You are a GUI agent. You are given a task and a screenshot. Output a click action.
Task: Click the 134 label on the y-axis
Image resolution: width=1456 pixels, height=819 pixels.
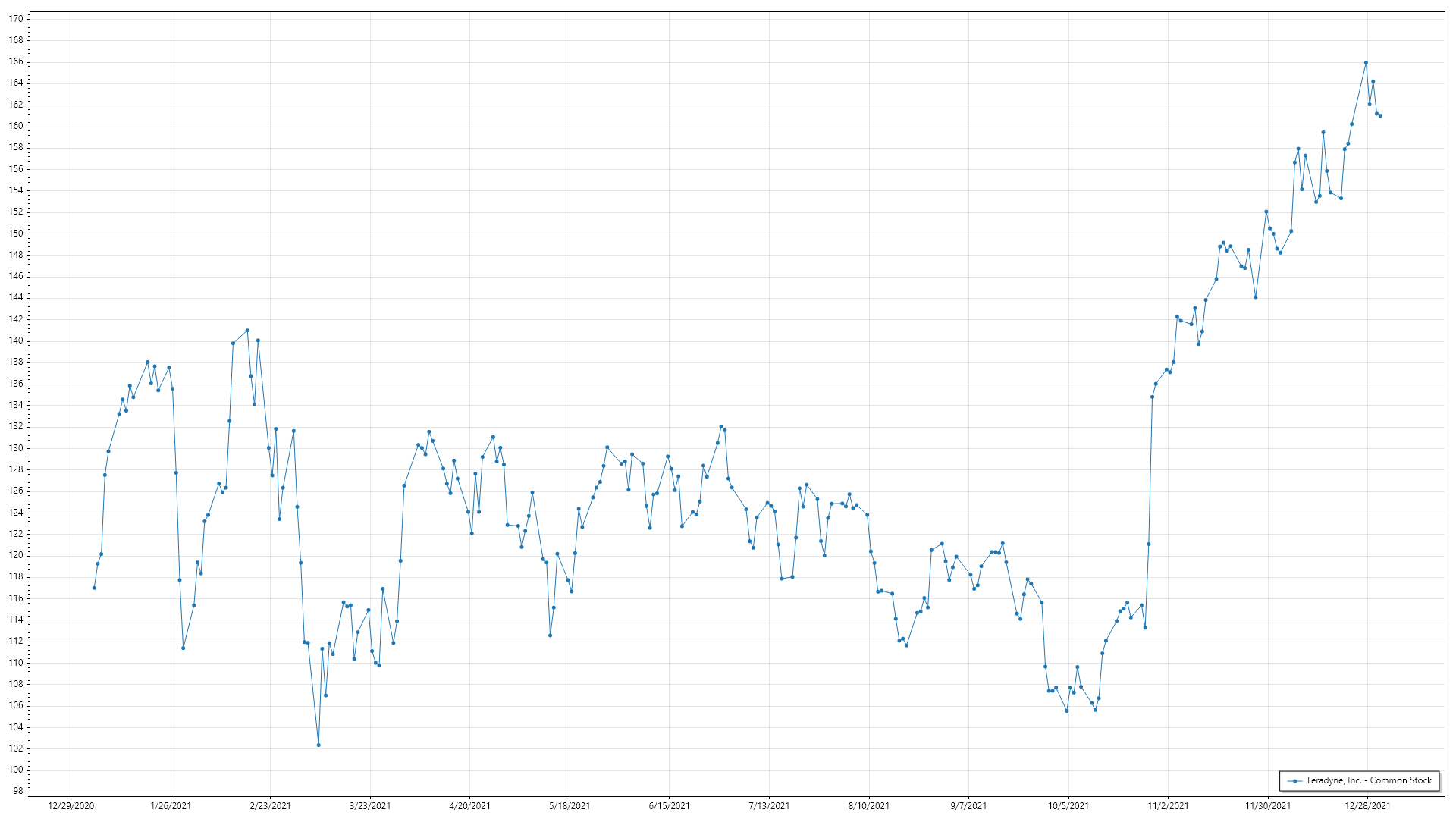tap(16, 405)
